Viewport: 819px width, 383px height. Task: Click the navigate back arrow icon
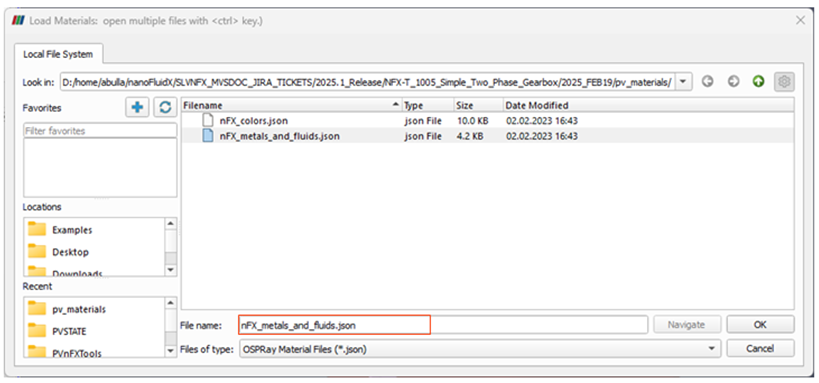(x=707, y=82)
